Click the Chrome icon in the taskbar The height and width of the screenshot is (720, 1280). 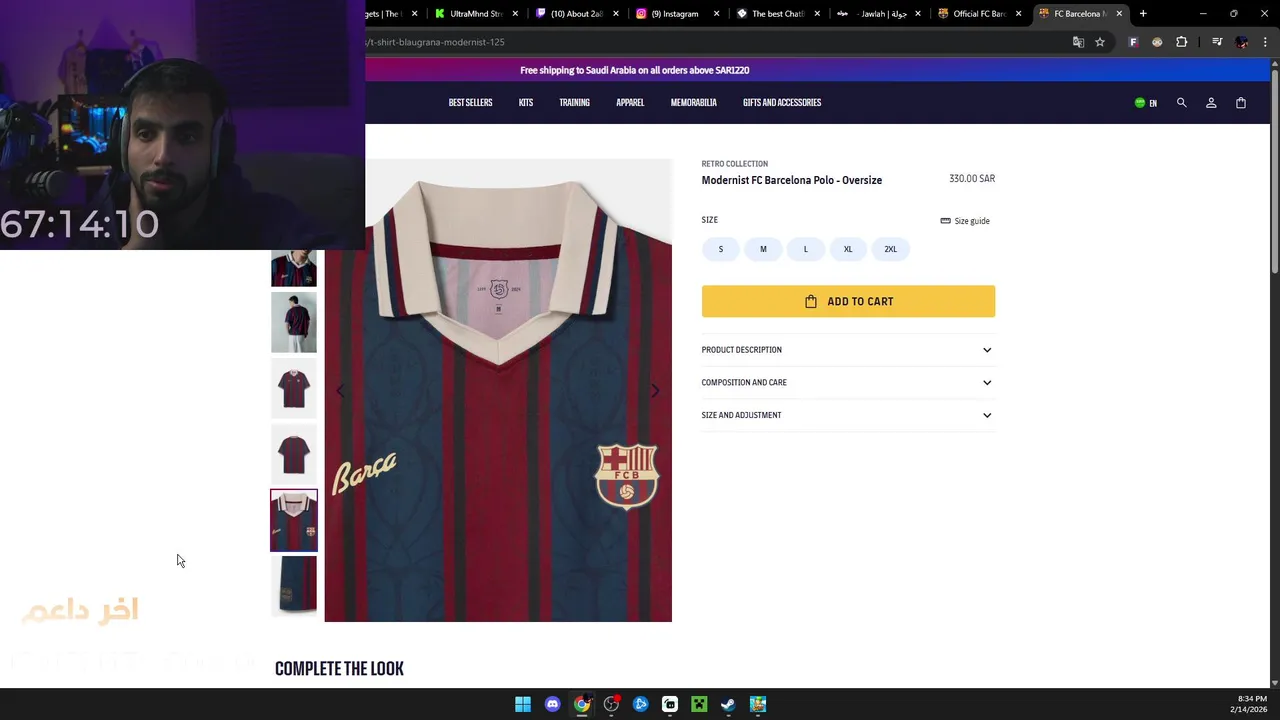(x=582, y=704)
